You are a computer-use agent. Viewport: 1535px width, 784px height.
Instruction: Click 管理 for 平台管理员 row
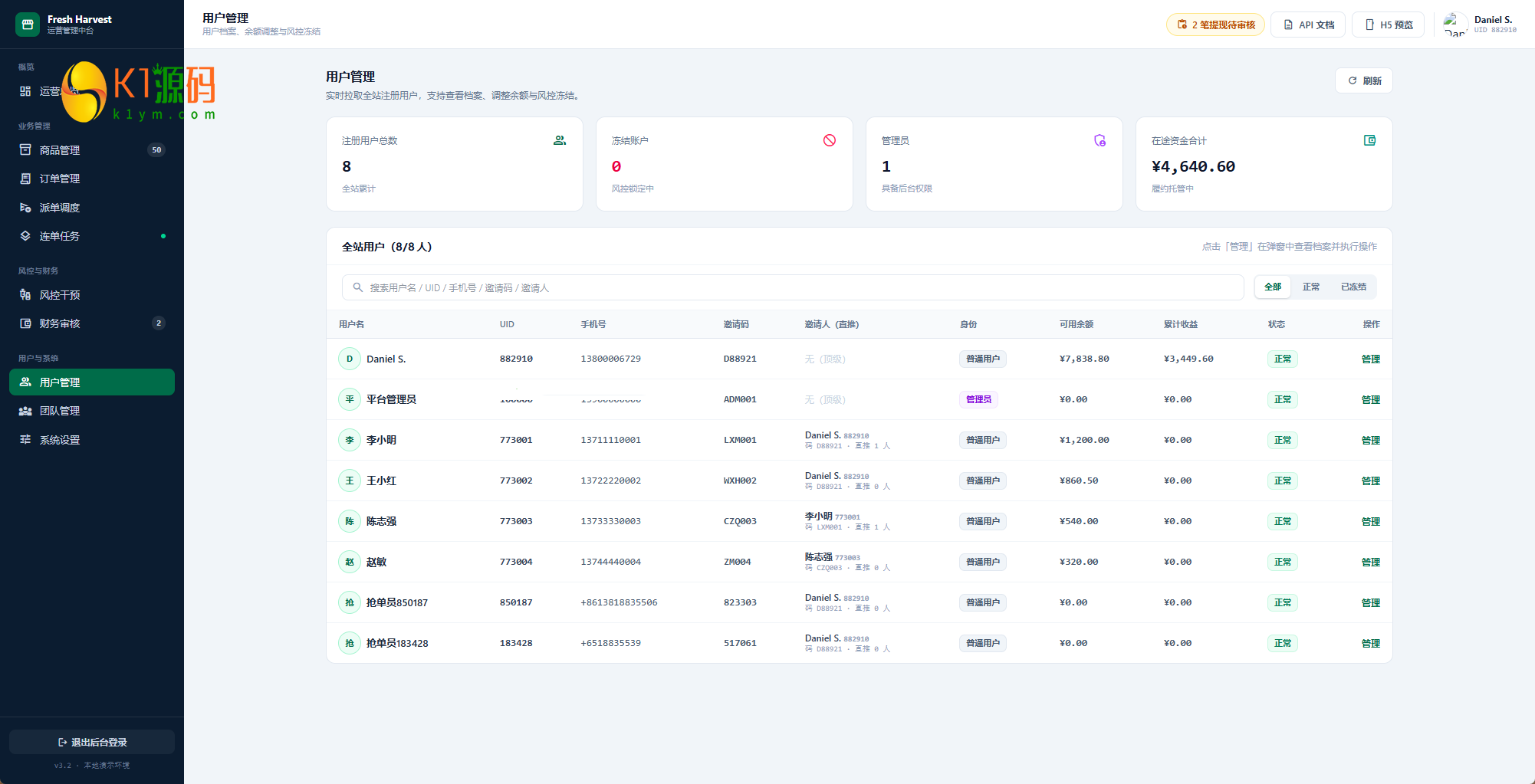(x=1370, y=399)
